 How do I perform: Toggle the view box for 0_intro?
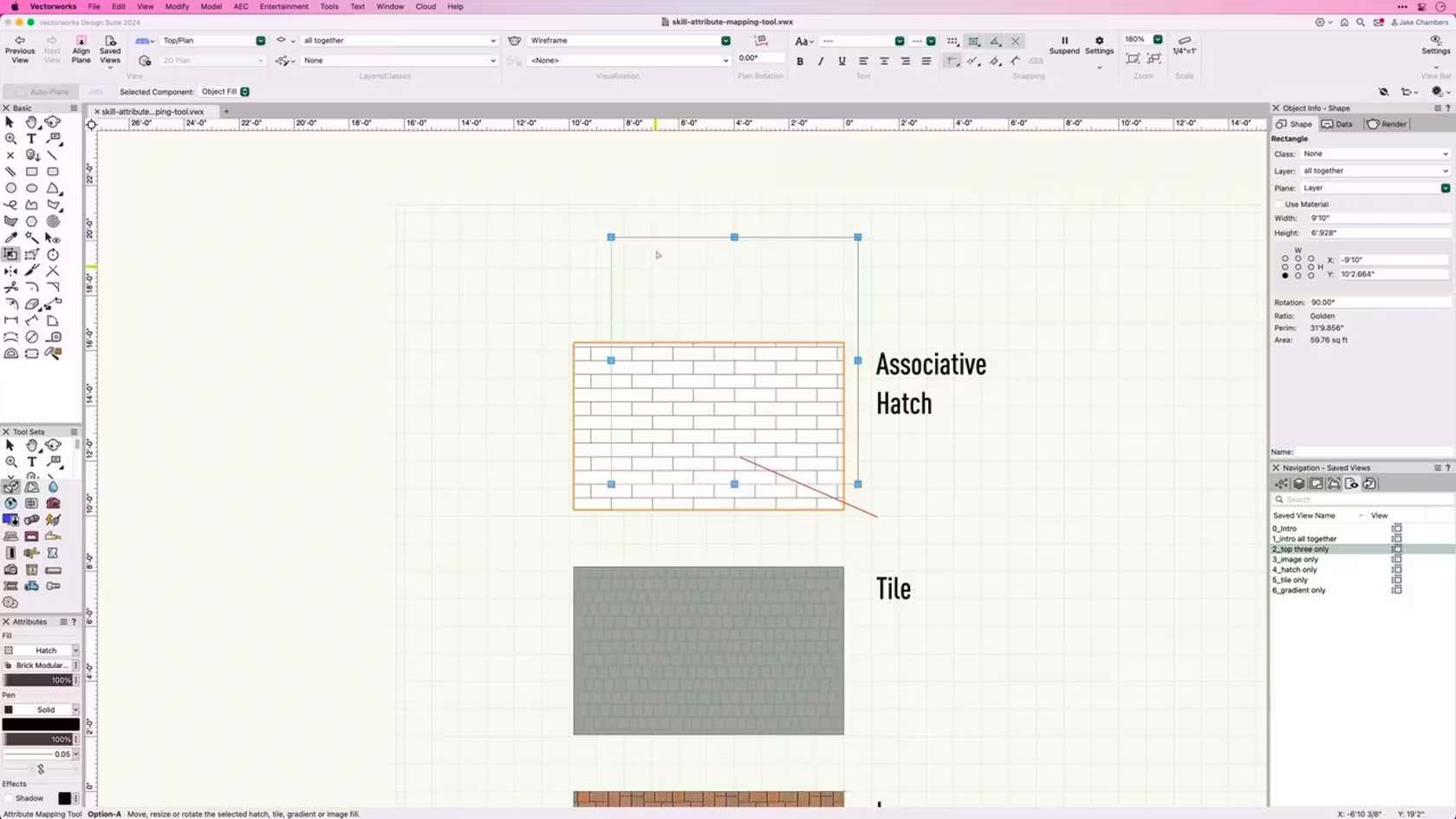(x=1396, y=529)
